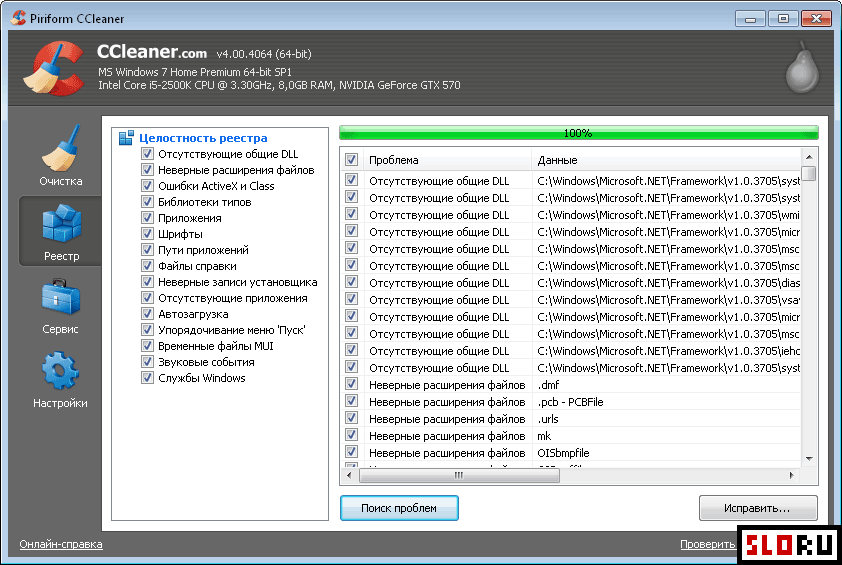Viewport: 842px width, 565px height.
Task: Toggle Службы Windows checkbox
Action: (147, 378)
